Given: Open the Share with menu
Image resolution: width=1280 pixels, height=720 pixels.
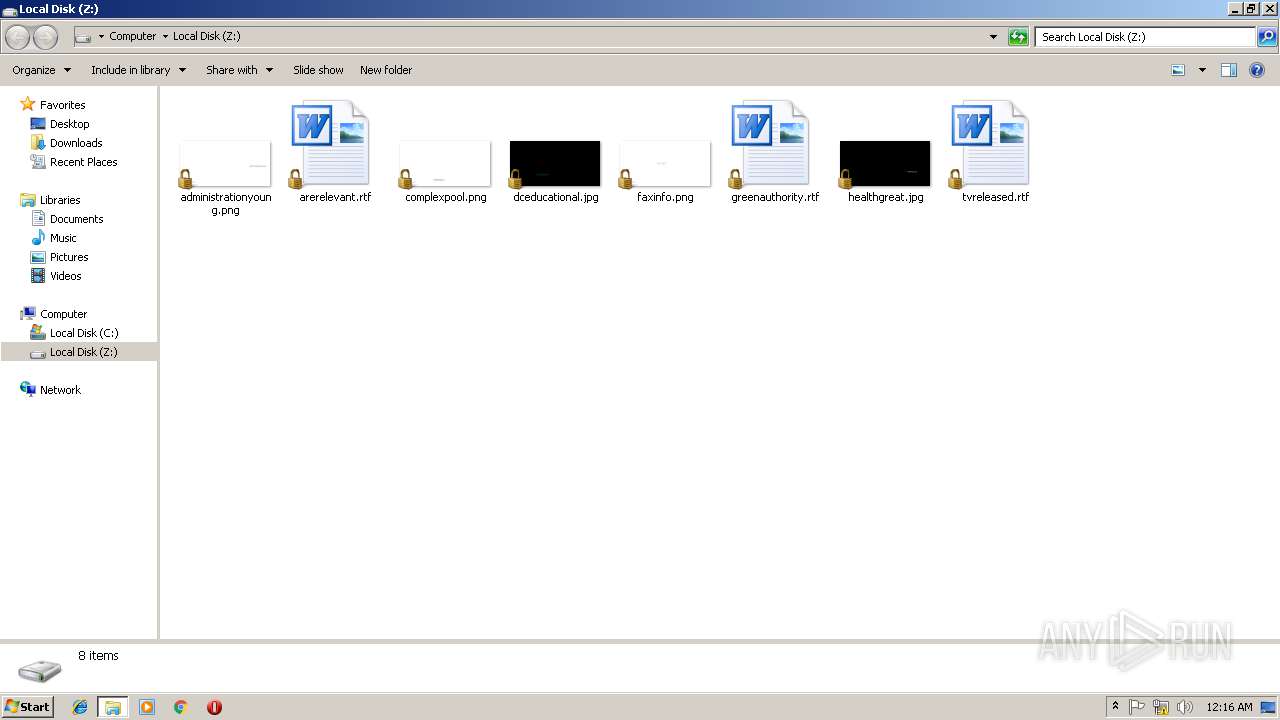Looking at the screenshot, I should (x=240, y=70).
